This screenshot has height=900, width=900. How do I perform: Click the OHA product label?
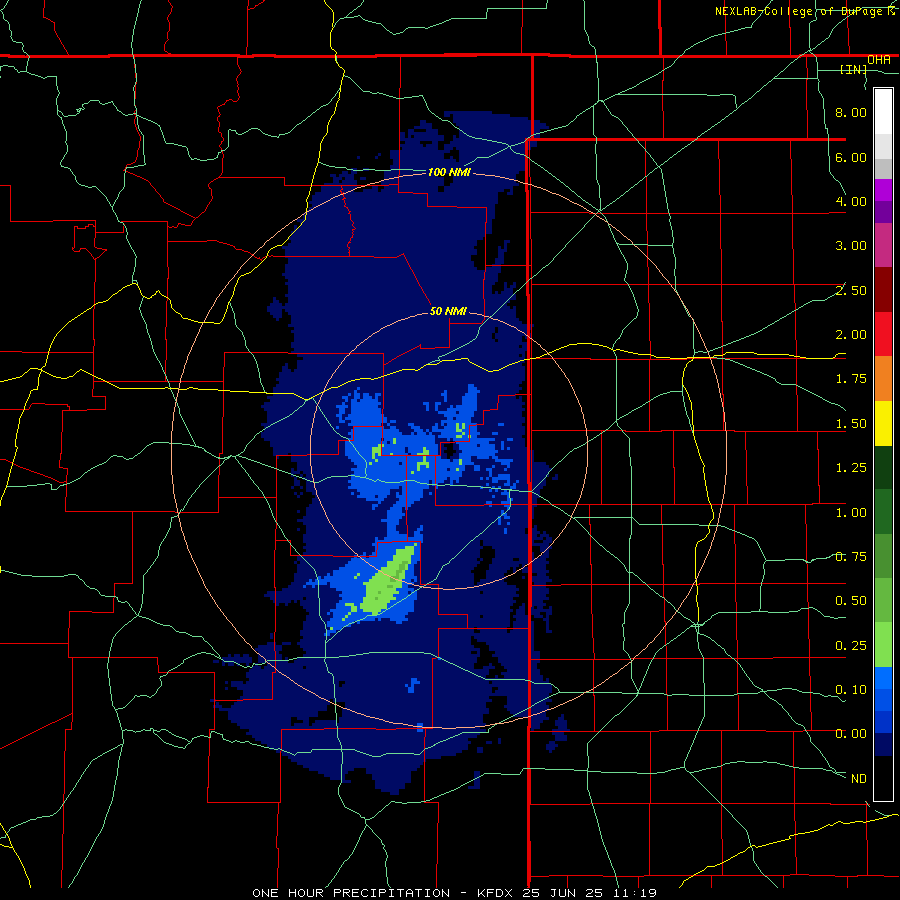pos(879,60)
